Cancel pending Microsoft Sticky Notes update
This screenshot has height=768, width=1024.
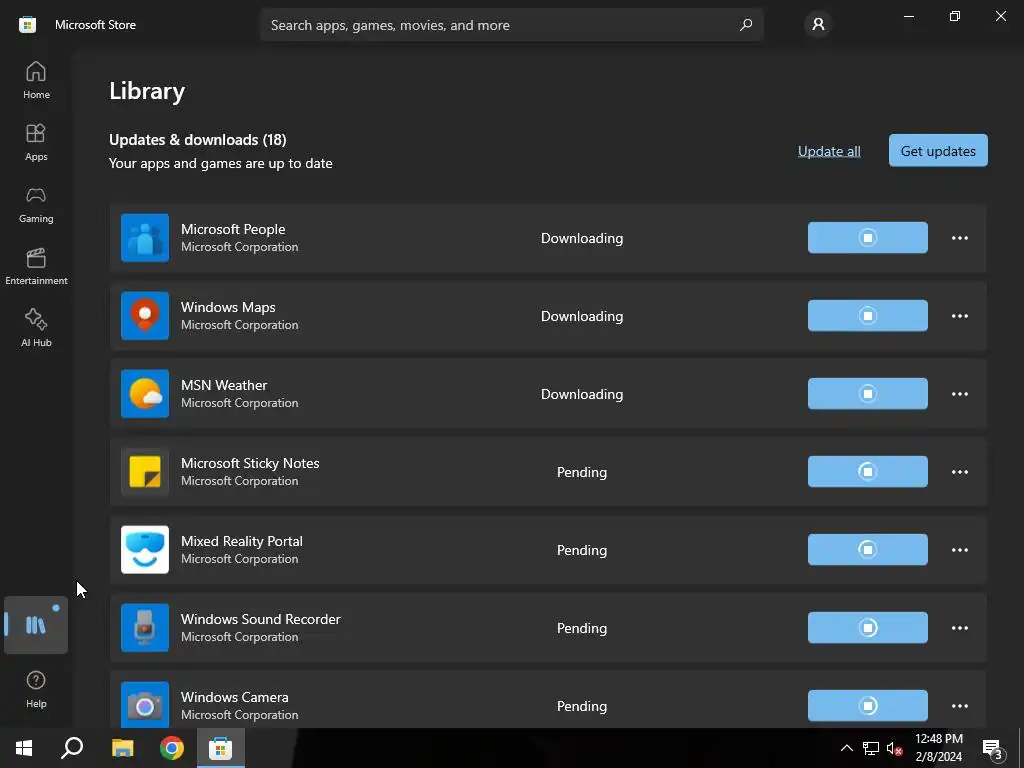tap(867, 472)
